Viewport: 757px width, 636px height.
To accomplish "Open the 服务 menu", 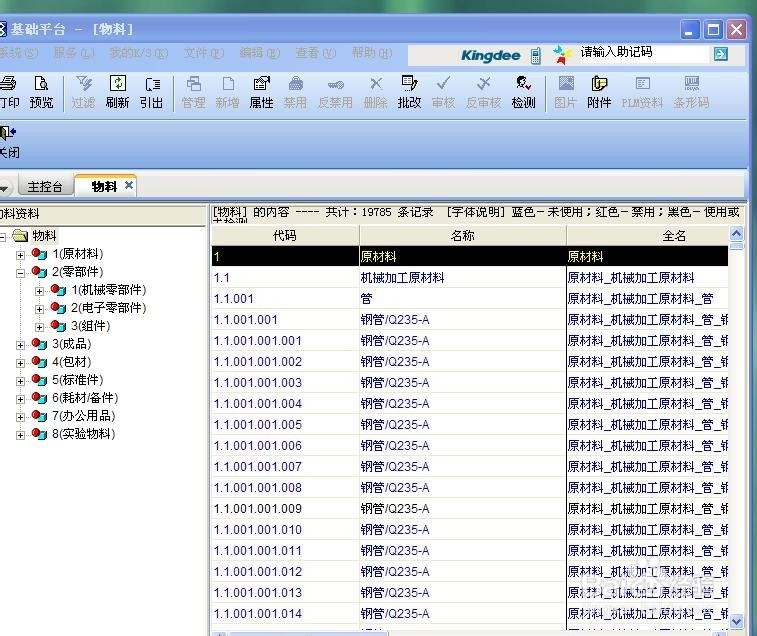I will click(x=73, y=53).
